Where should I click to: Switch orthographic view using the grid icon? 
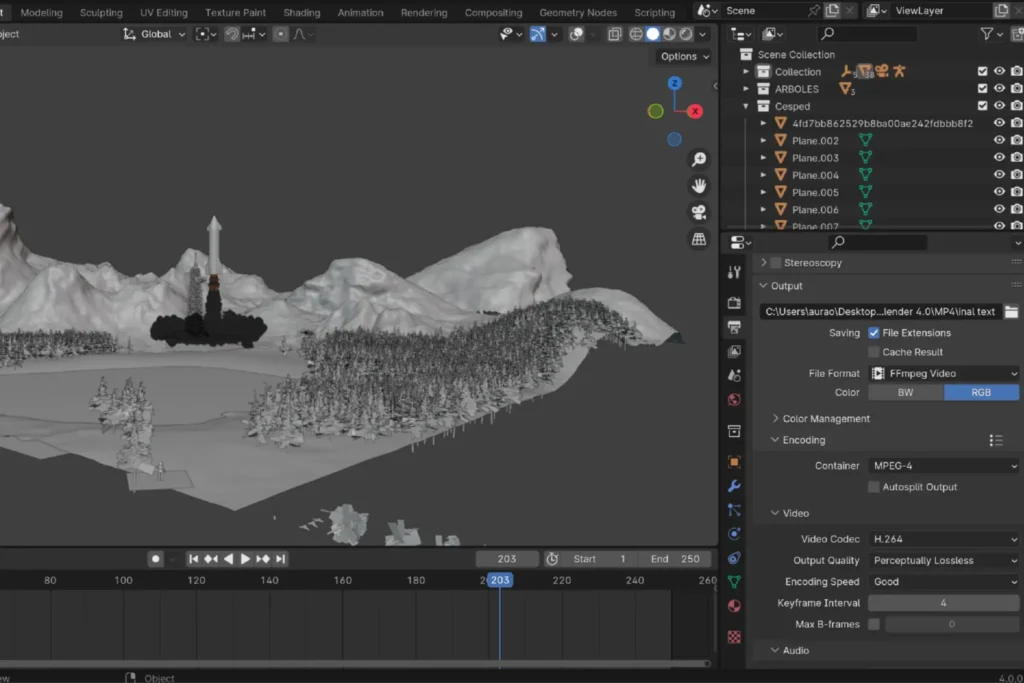tap(699, 239)
